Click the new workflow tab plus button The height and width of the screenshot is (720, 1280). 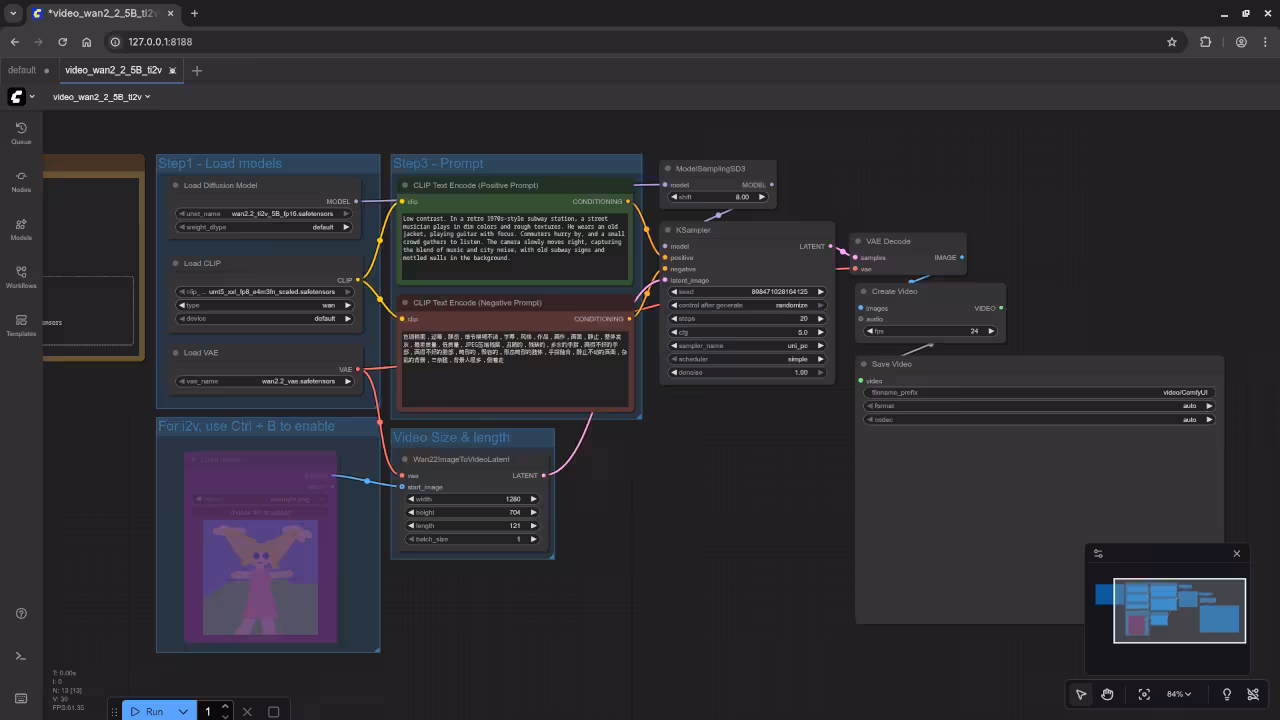point(197,70)
